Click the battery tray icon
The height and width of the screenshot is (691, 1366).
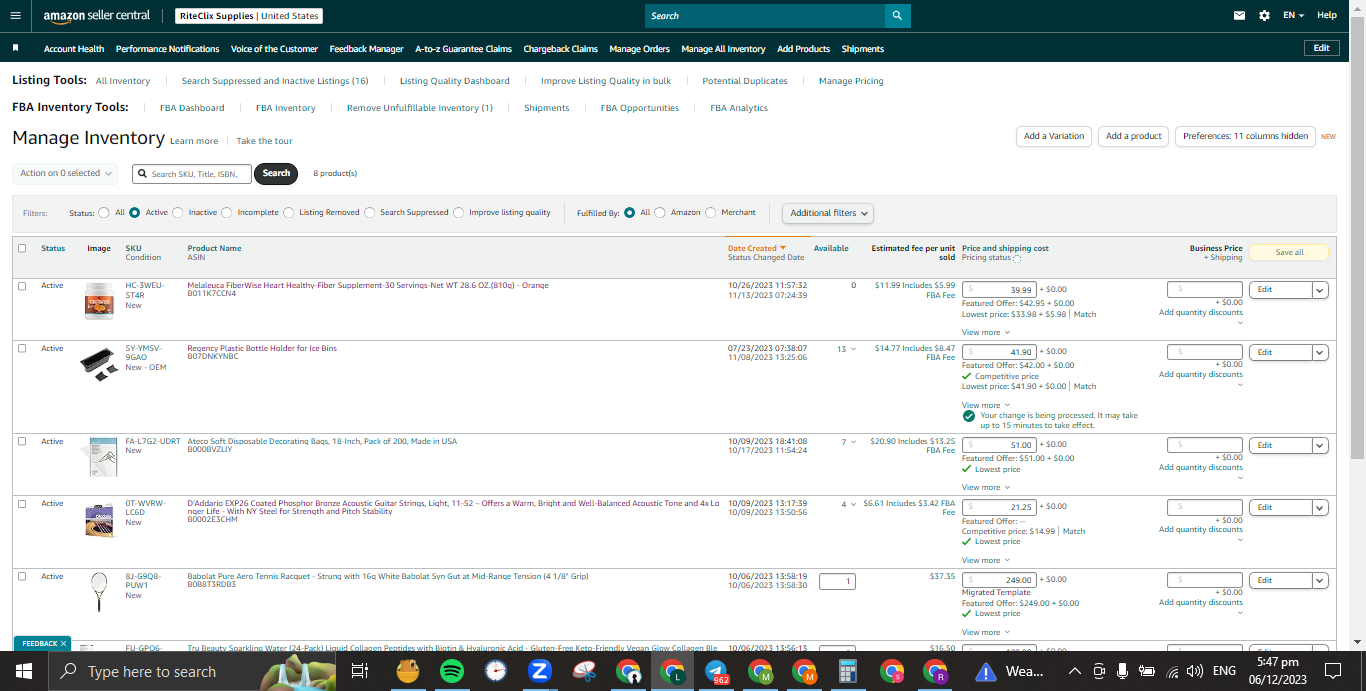(x=1147, y=671)
